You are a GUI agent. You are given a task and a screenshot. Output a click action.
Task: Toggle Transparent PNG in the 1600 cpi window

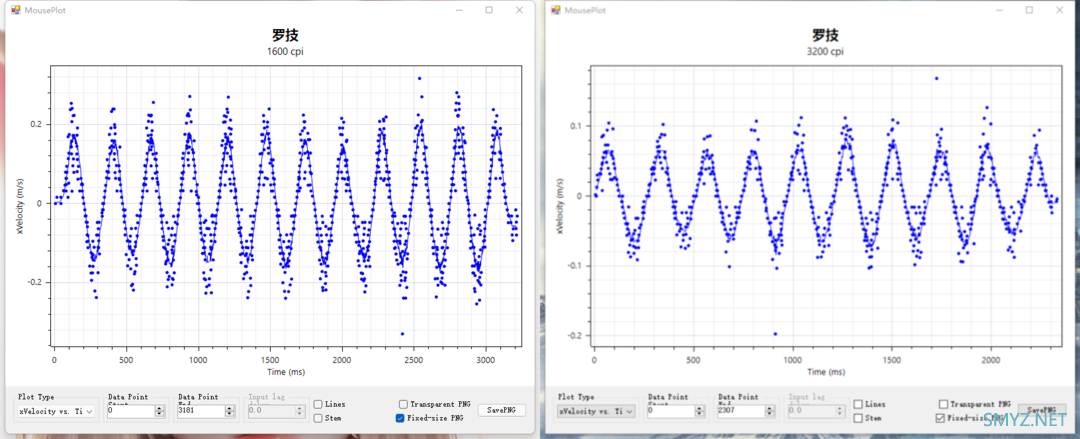coord(403,405)
